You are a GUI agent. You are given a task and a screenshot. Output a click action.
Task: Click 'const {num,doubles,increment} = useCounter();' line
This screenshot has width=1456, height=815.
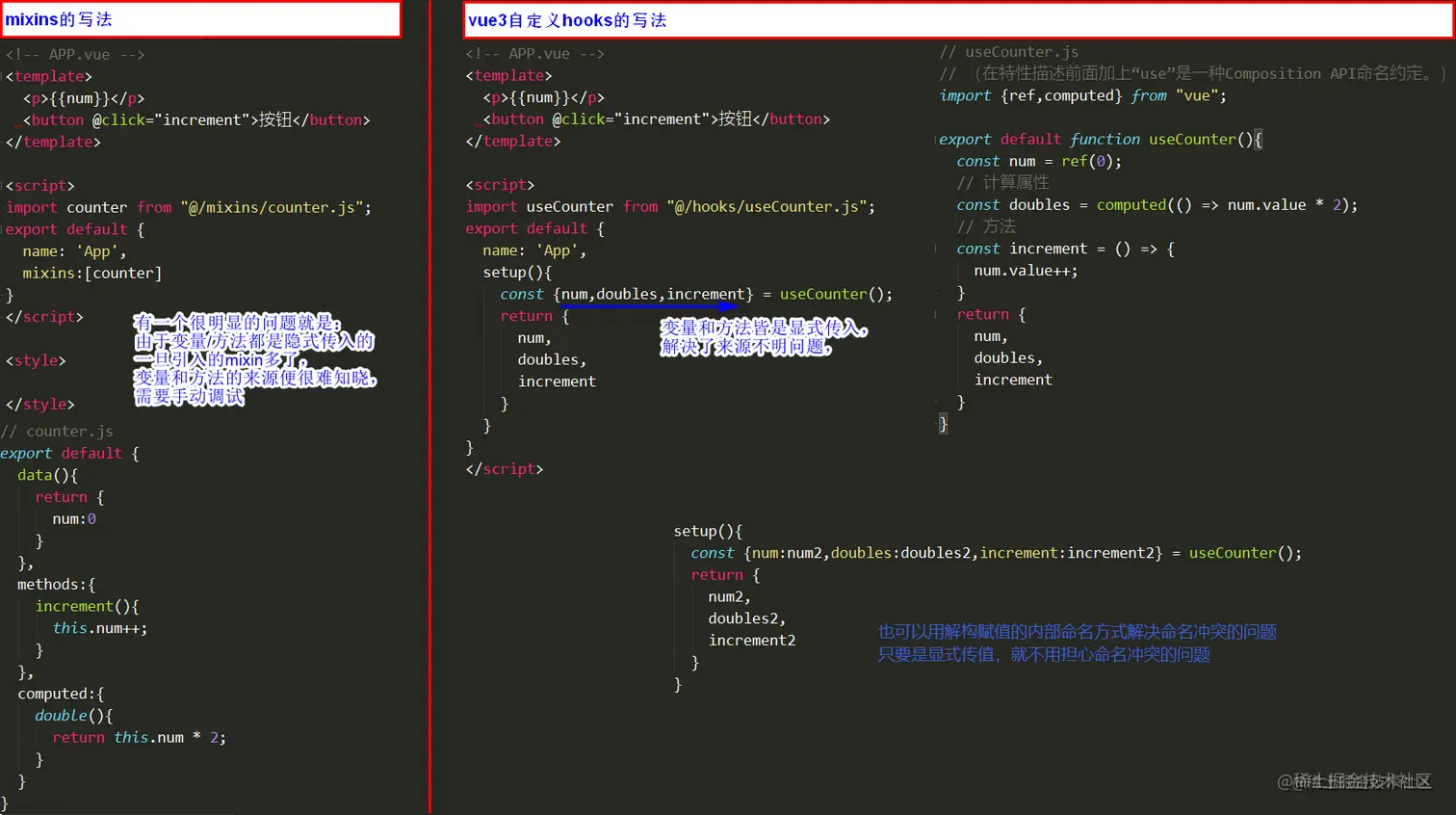[696, 294]
